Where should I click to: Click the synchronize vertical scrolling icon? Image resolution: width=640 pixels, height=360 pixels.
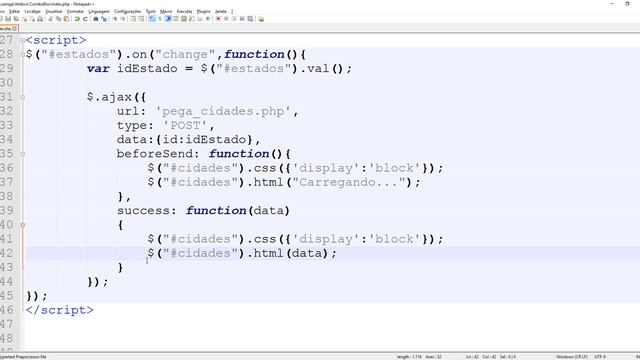coord(133,19)
